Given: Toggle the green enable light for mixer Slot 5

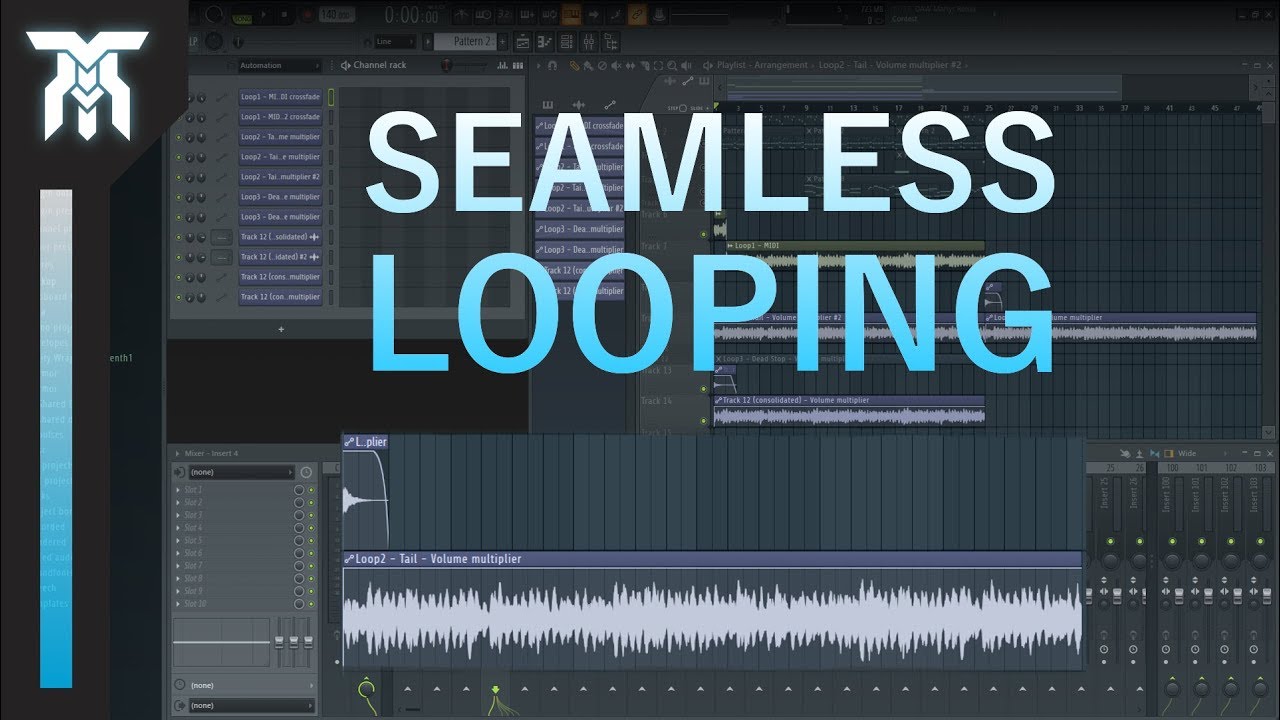Looking at the screenshot, I should [x=311, y=540].
